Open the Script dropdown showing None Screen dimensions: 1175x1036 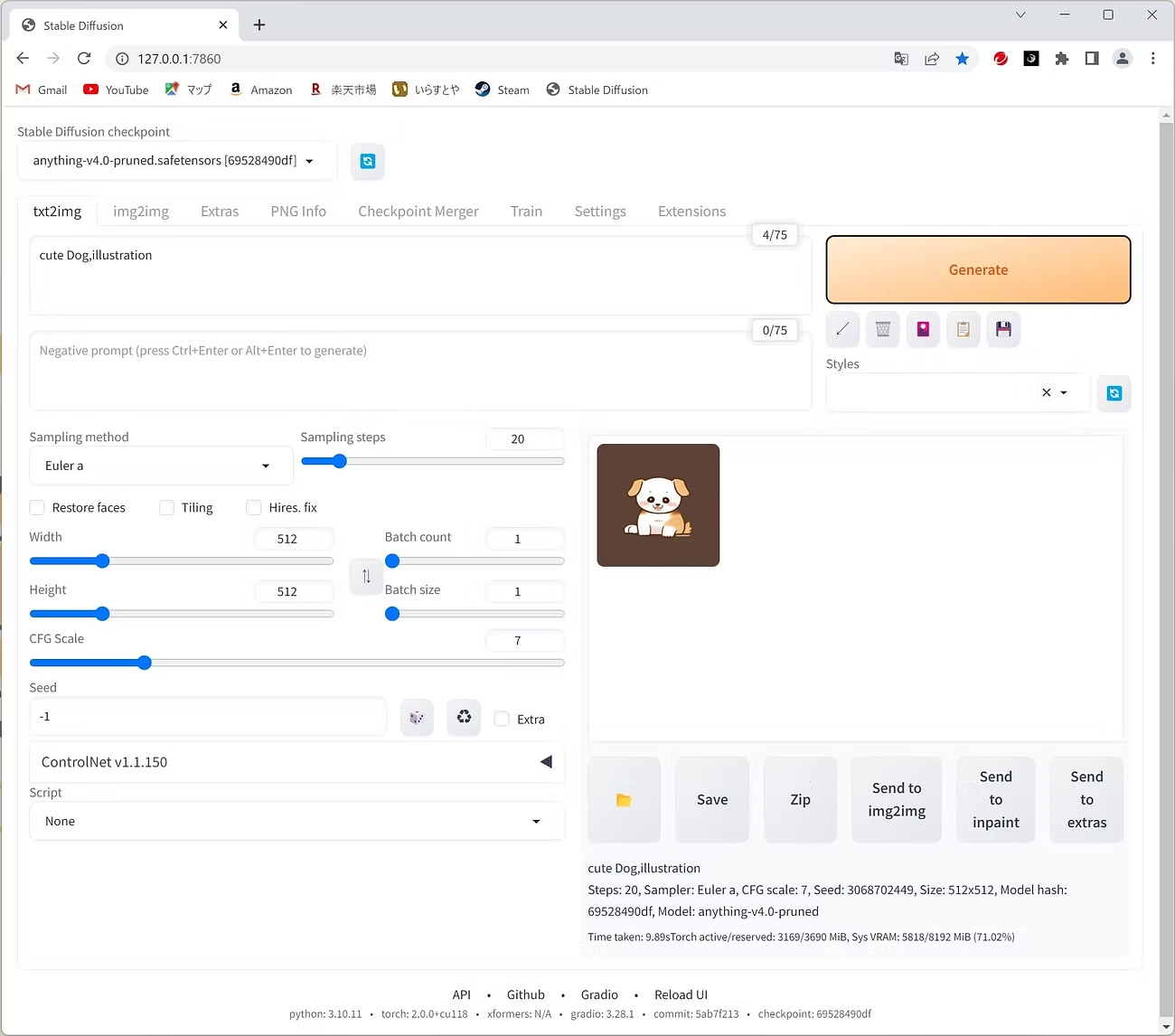[296, 822]
